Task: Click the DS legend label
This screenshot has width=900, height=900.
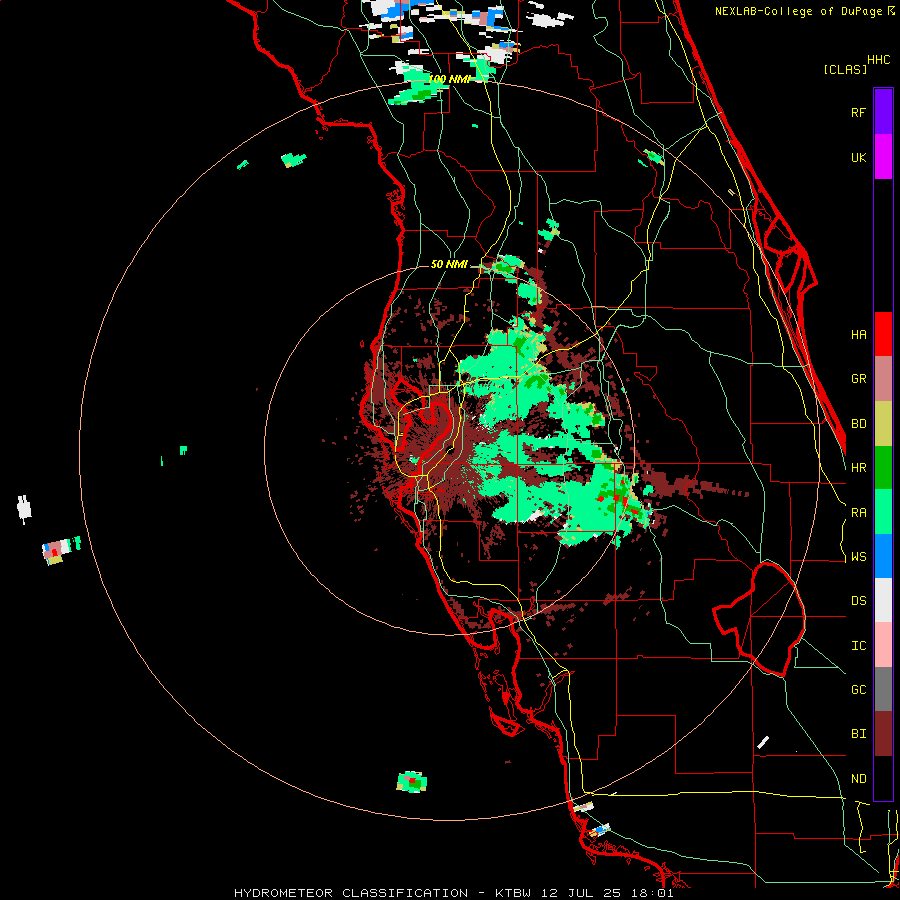Action: (858, 601)
